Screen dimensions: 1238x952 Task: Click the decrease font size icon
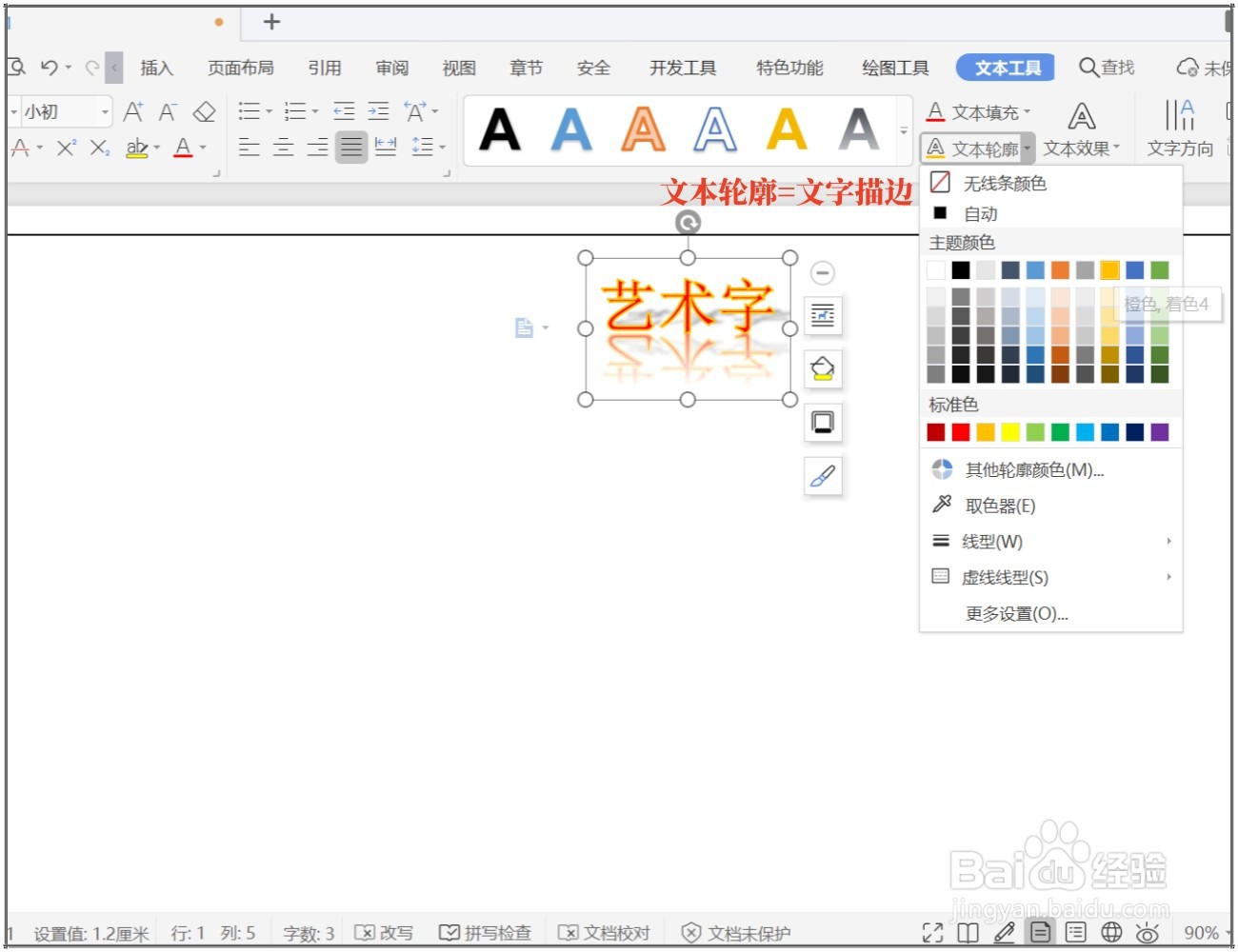coord(168,111)
